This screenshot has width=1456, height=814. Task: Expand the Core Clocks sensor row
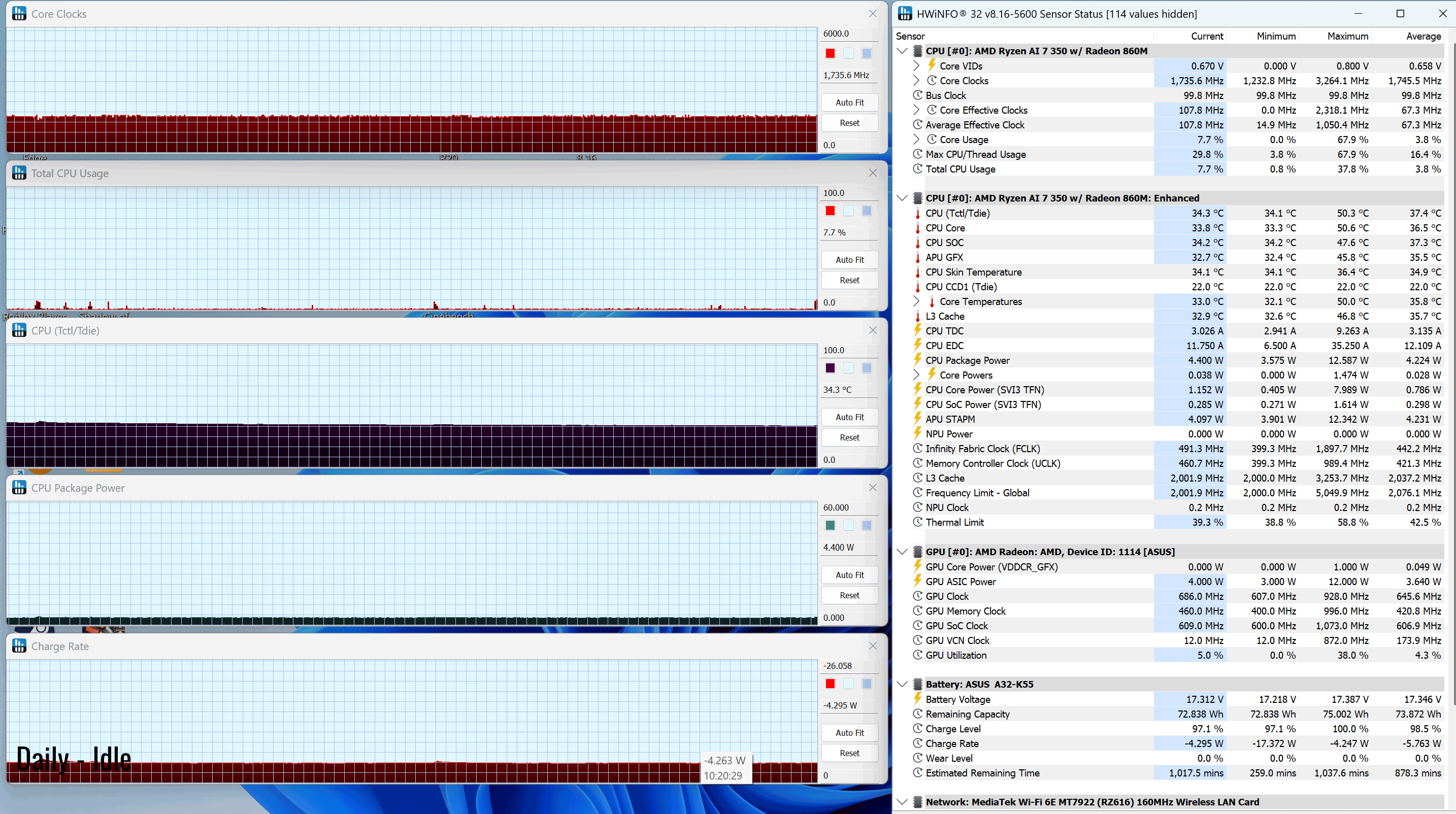coord(916,80)
